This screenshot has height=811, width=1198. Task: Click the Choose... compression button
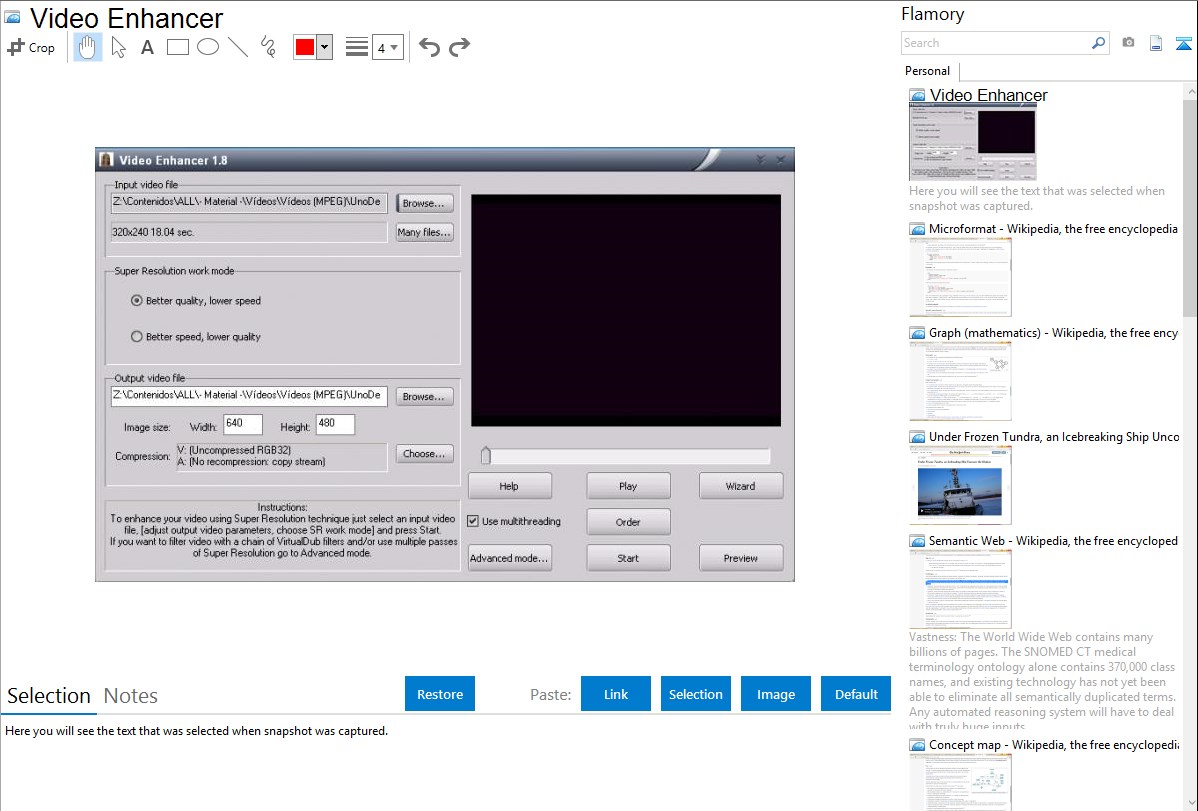(424, 454)
